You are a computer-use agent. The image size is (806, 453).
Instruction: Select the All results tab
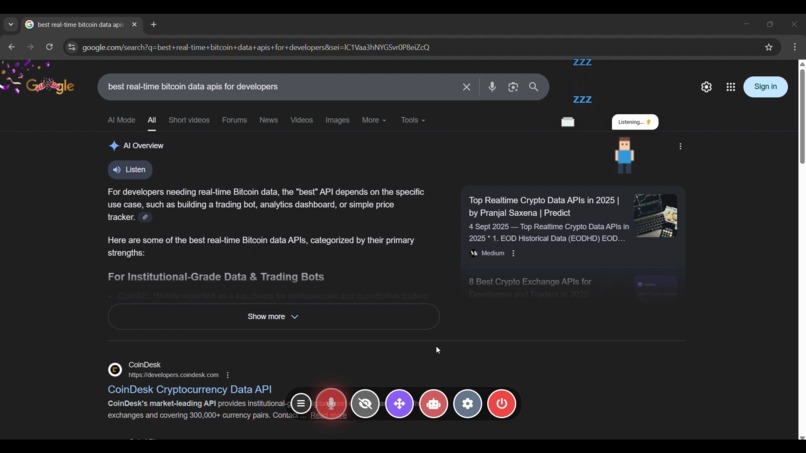152,120
